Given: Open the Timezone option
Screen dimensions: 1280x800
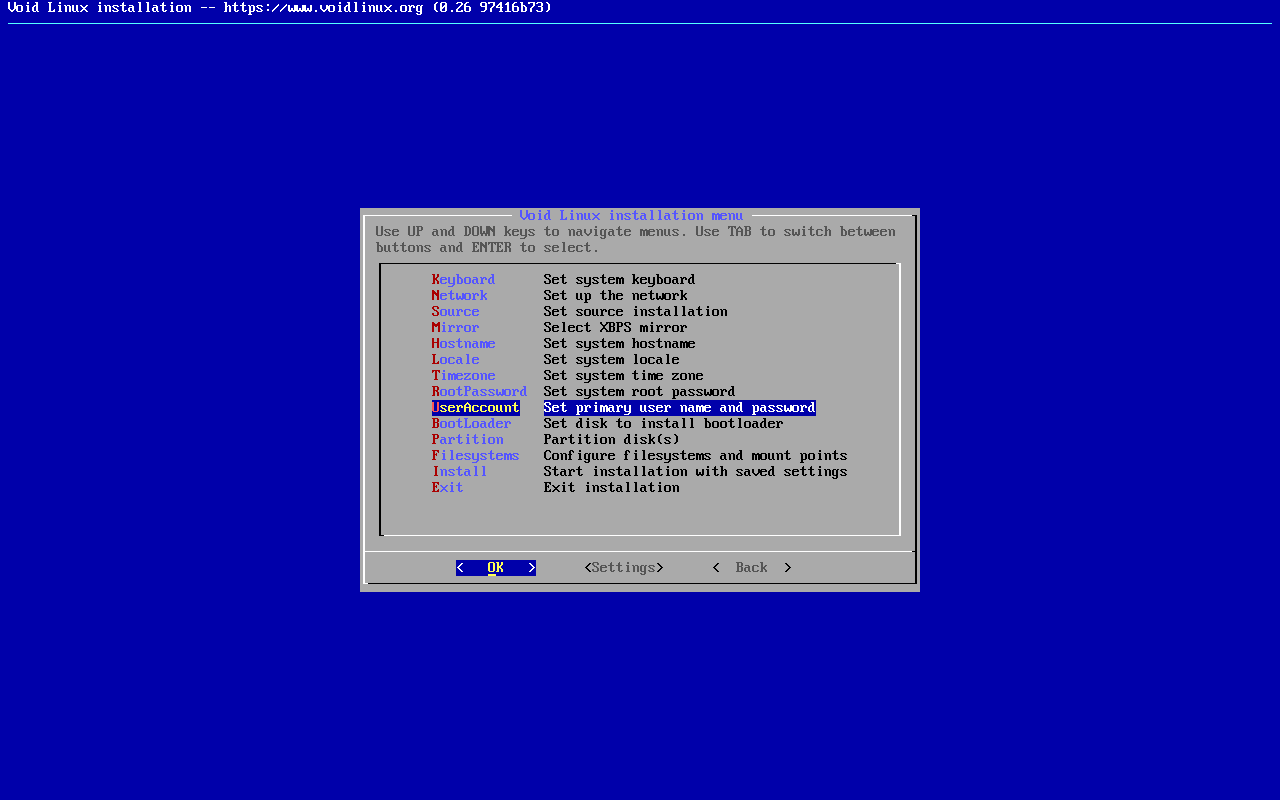Looking at the screenshot, I should pos(463,376).
